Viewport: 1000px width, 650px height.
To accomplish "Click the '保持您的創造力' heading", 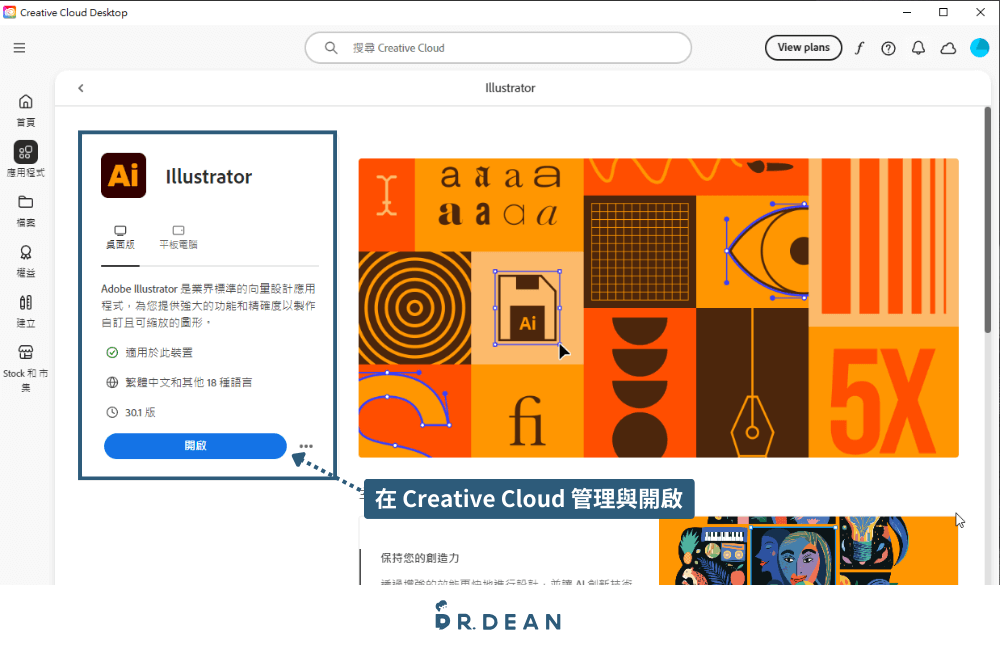I will [x=420, y=558].
